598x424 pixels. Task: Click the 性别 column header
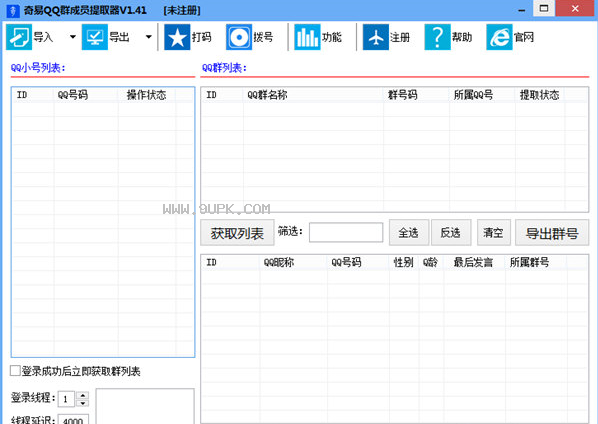[x=404, y=262]
